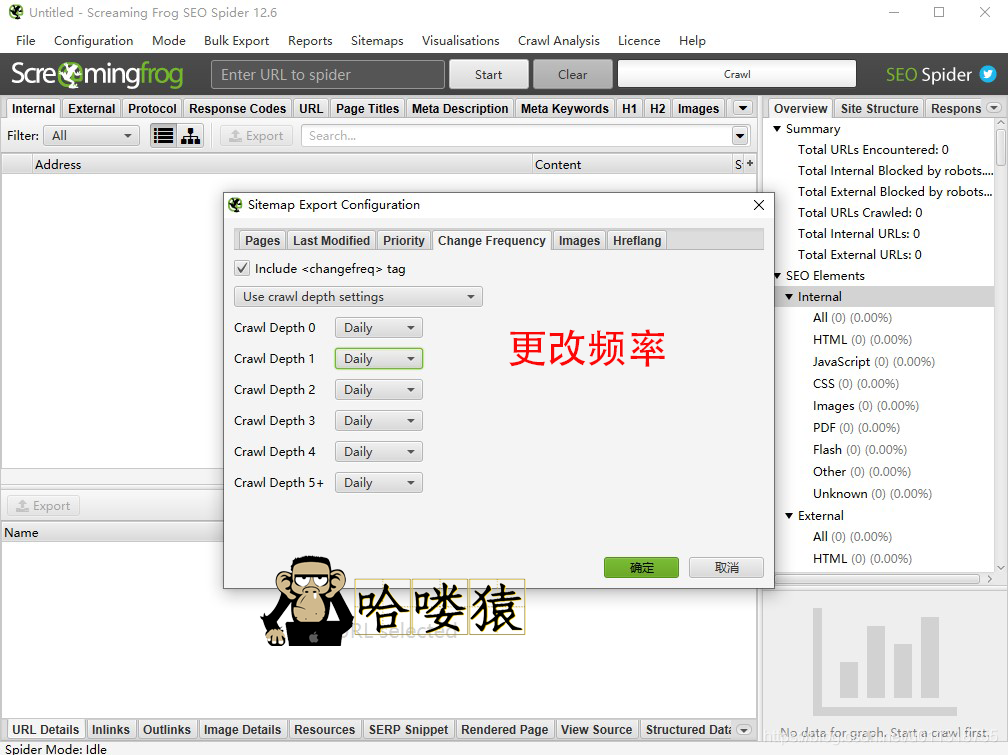
Task: Open the Inlinks bottom tab
Action: [x=111, y=729]
